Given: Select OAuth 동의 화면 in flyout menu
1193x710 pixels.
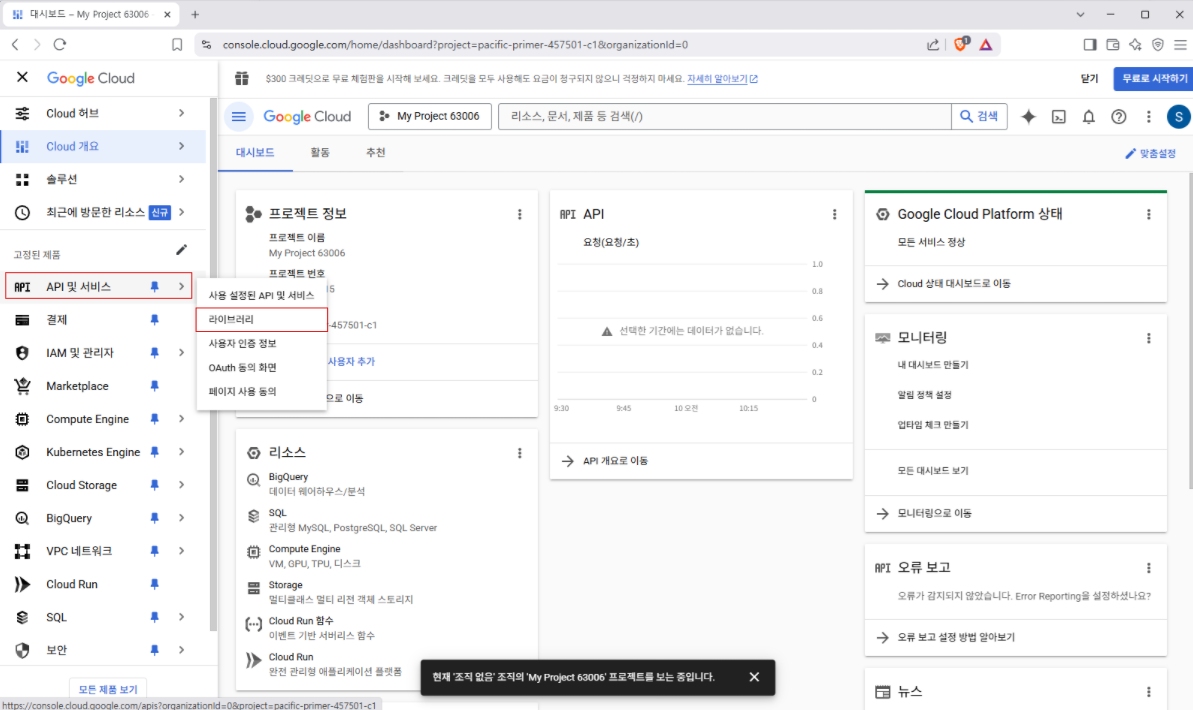Looking at the screenshot, I should click(261, 368).
